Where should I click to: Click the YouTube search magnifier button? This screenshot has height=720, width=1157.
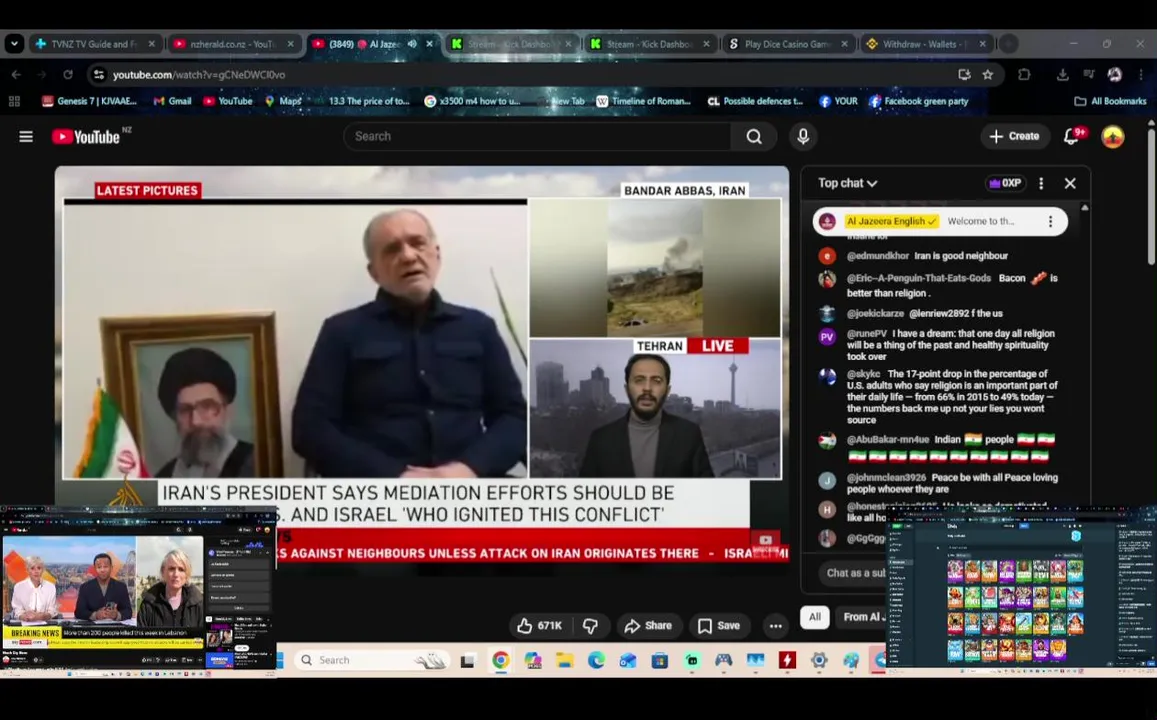pyautogui.click(x=753, y=136)
